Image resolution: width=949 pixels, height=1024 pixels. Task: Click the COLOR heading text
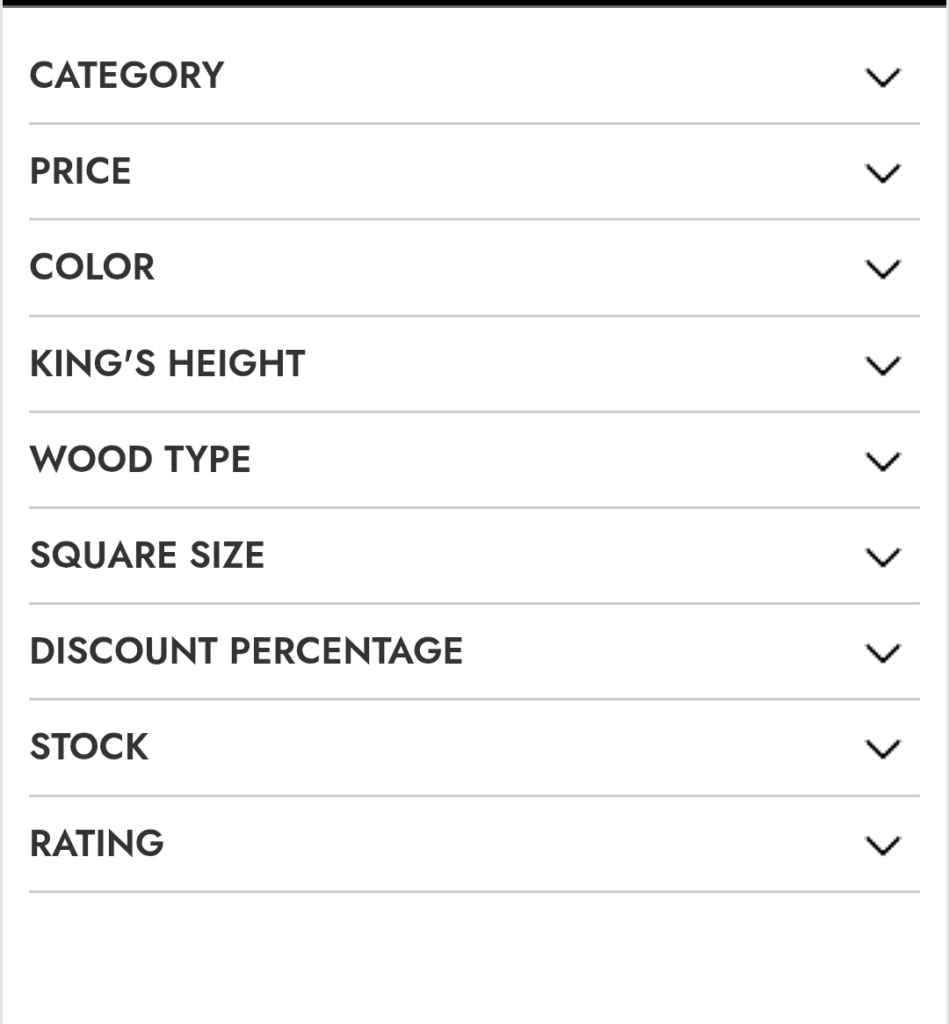[92, 268]
